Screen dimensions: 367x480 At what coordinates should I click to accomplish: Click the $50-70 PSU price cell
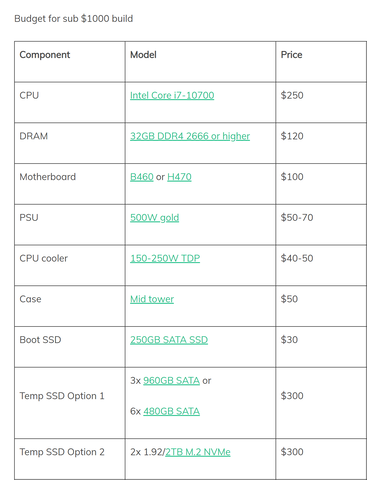tap(321, 225)
